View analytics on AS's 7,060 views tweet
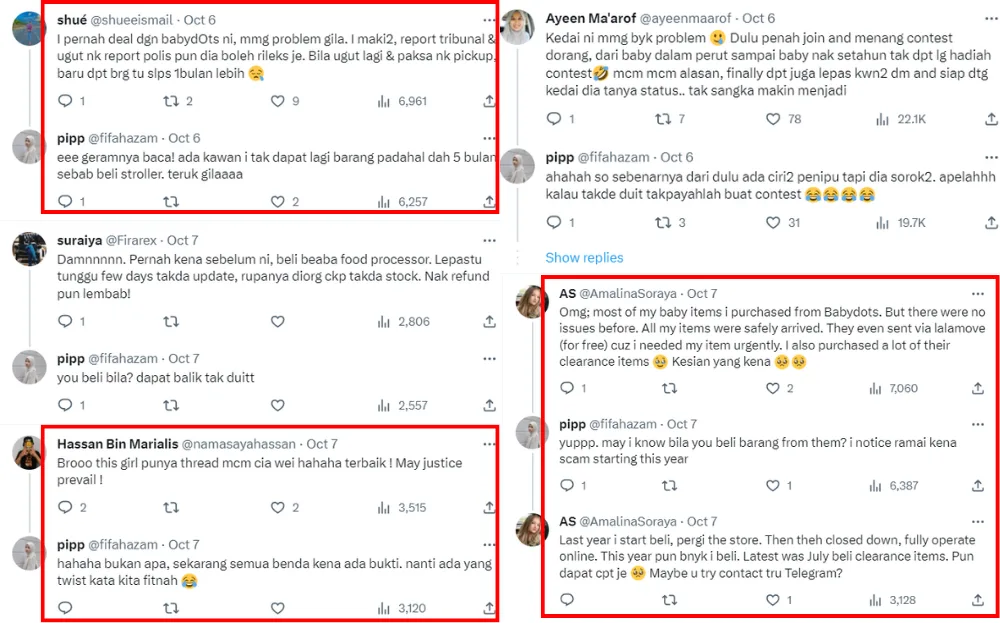The width and height of the screenshot is (1000, 623). pos(882,388)
